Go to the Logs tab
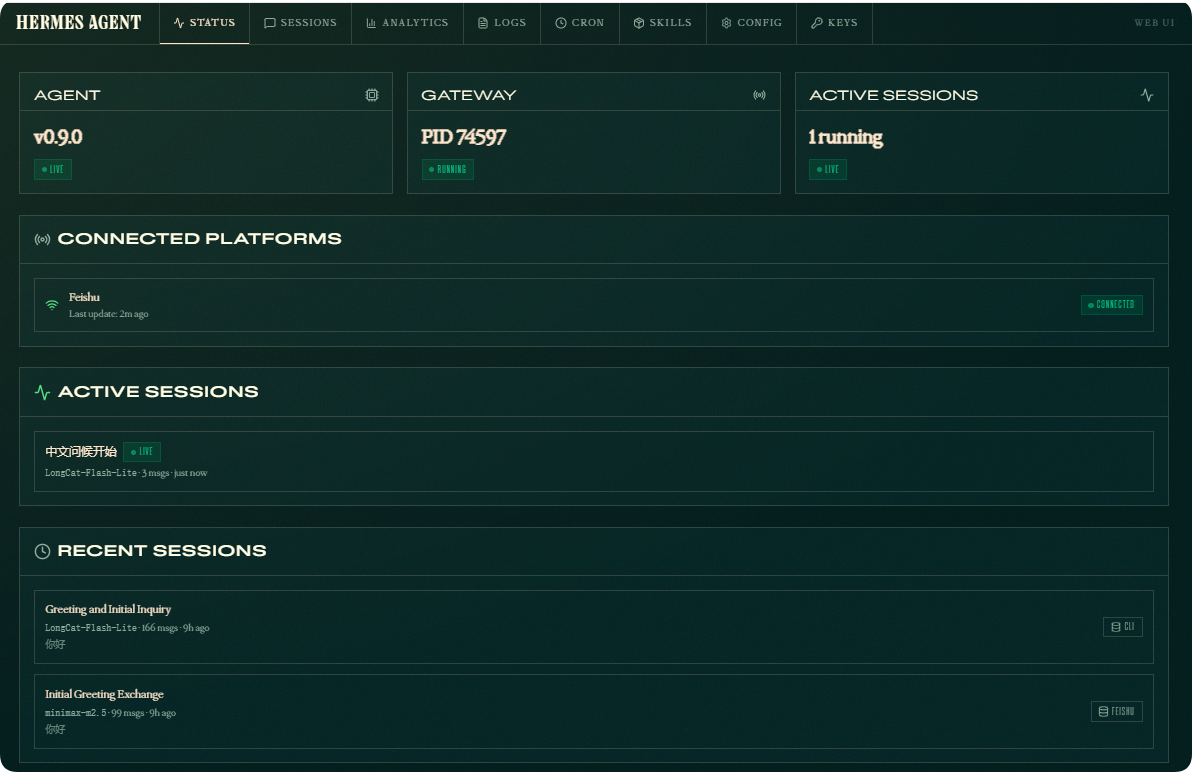This screenshot has height=772, width=1192. coord(501,23)
